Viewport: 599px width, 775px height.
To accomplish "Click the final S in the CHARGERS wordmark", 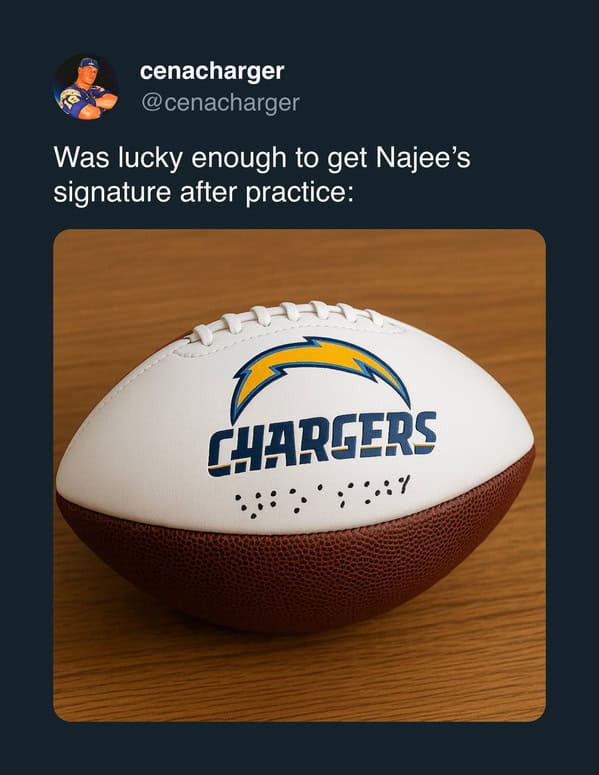I will coord(424,433).
